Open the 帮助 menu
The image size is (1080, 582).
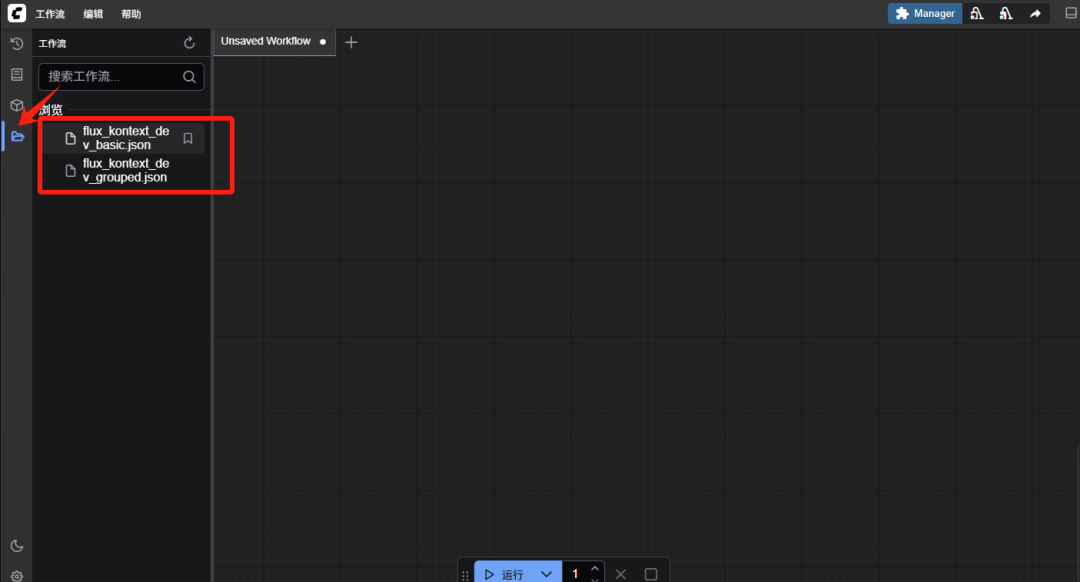pyautogui.click(x=131, y=14)
